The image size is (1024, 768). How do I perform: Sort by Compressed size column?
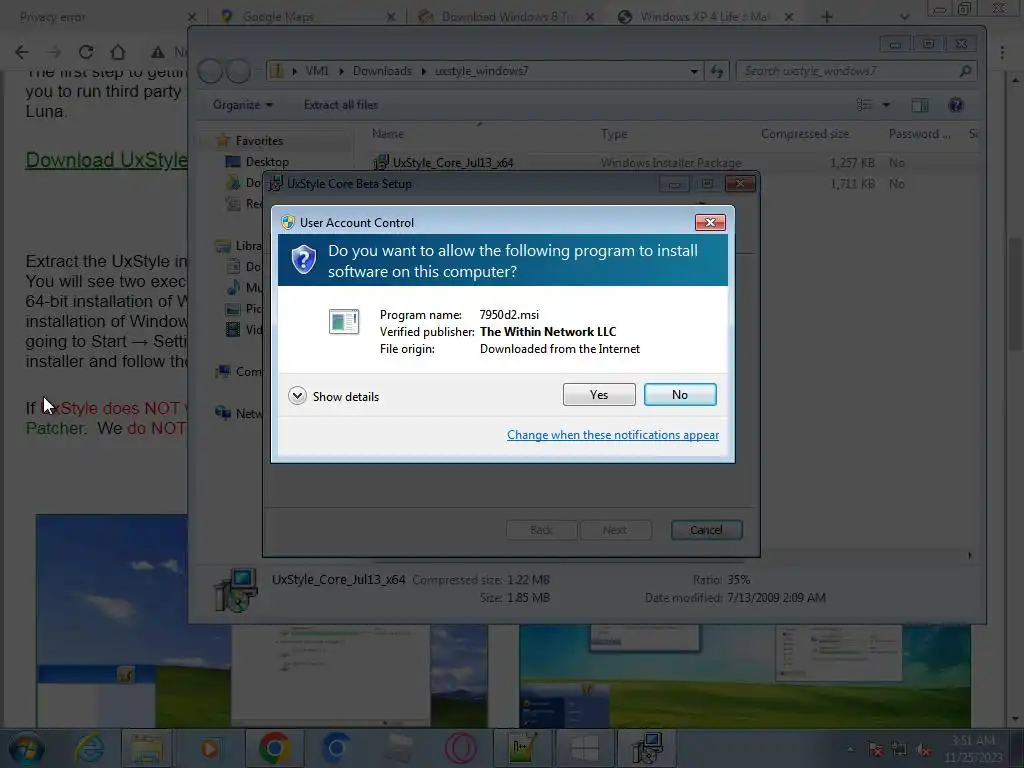[x=805, y=134]
